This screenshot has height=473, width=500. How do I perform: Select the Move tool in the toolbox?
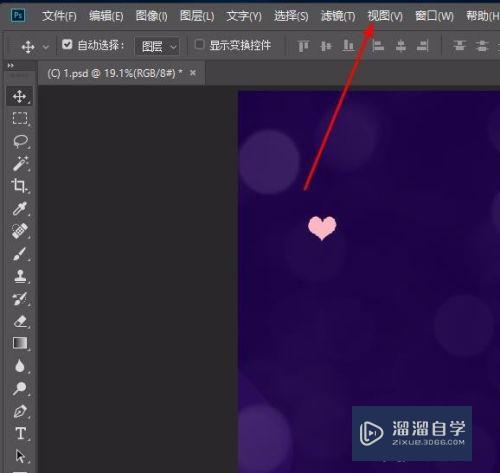point(19,96)
